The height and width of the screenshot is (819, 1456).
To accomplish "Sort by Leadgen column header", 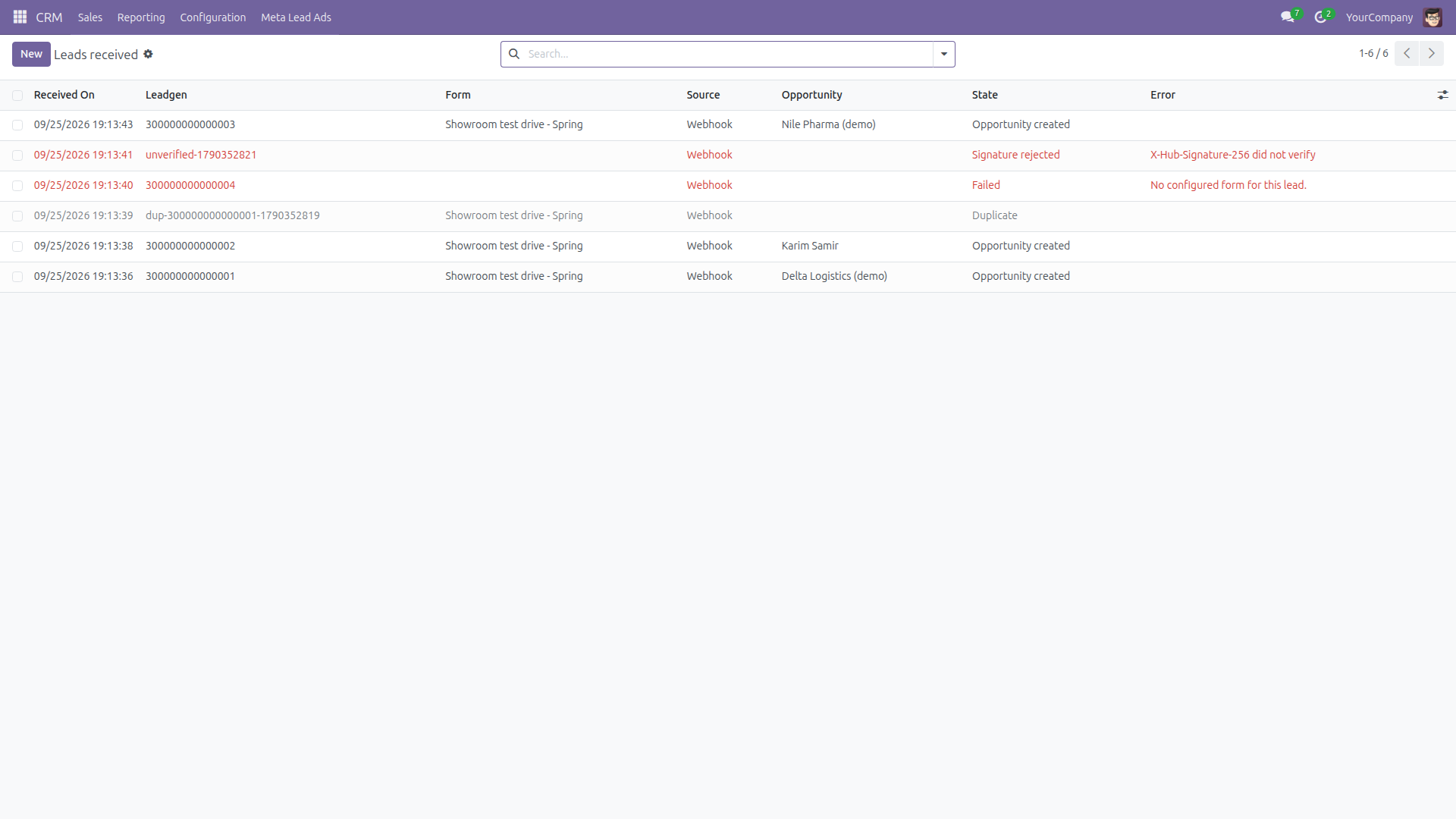I will pos(166,95).
